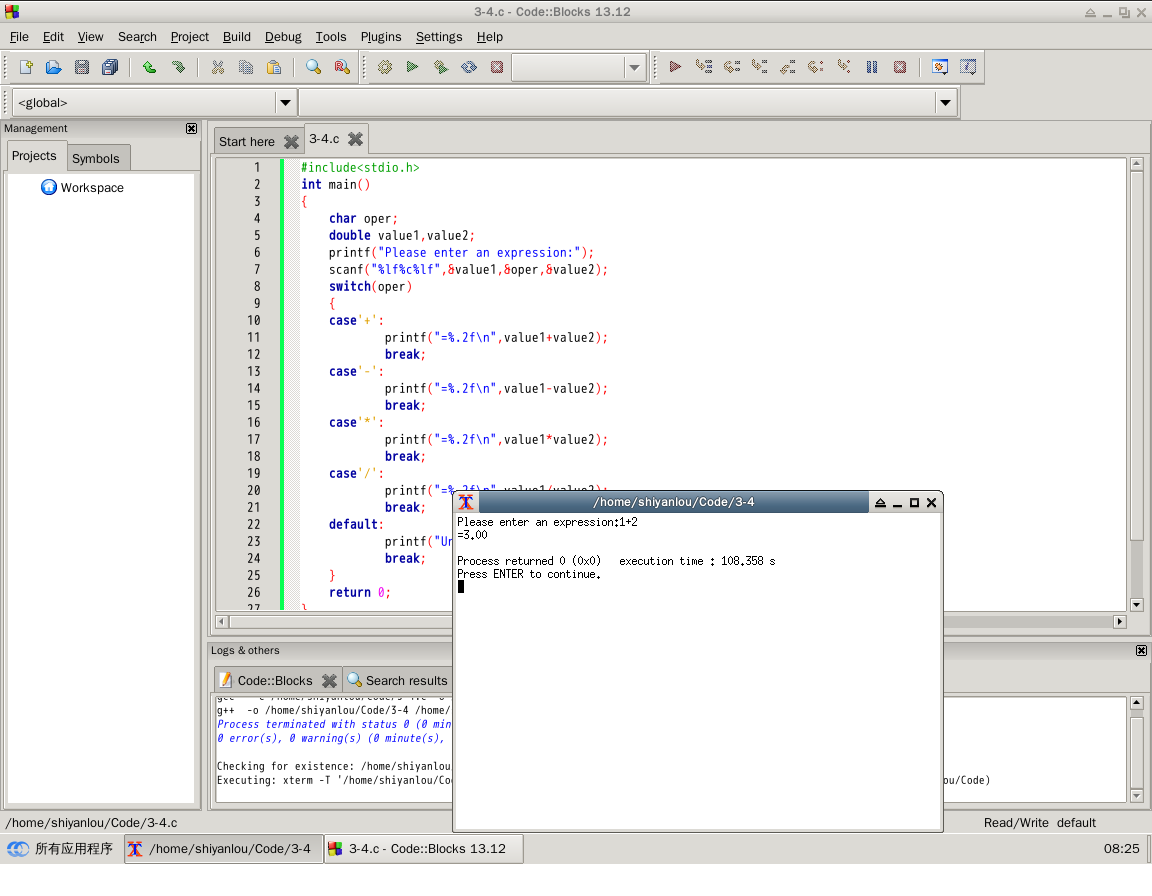Click the editor scrollbar down arrow
Viewport: 1152px width, 896px height.
(1136, 604)
